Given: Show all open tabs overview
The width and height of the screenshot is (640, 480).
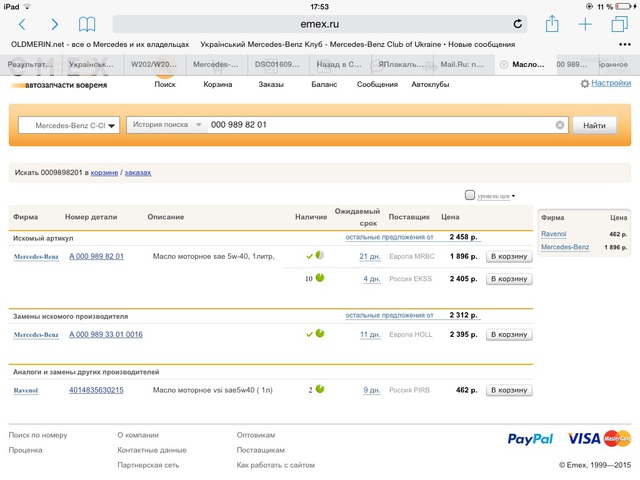Looking at the screenshot, I should (619, 24).
